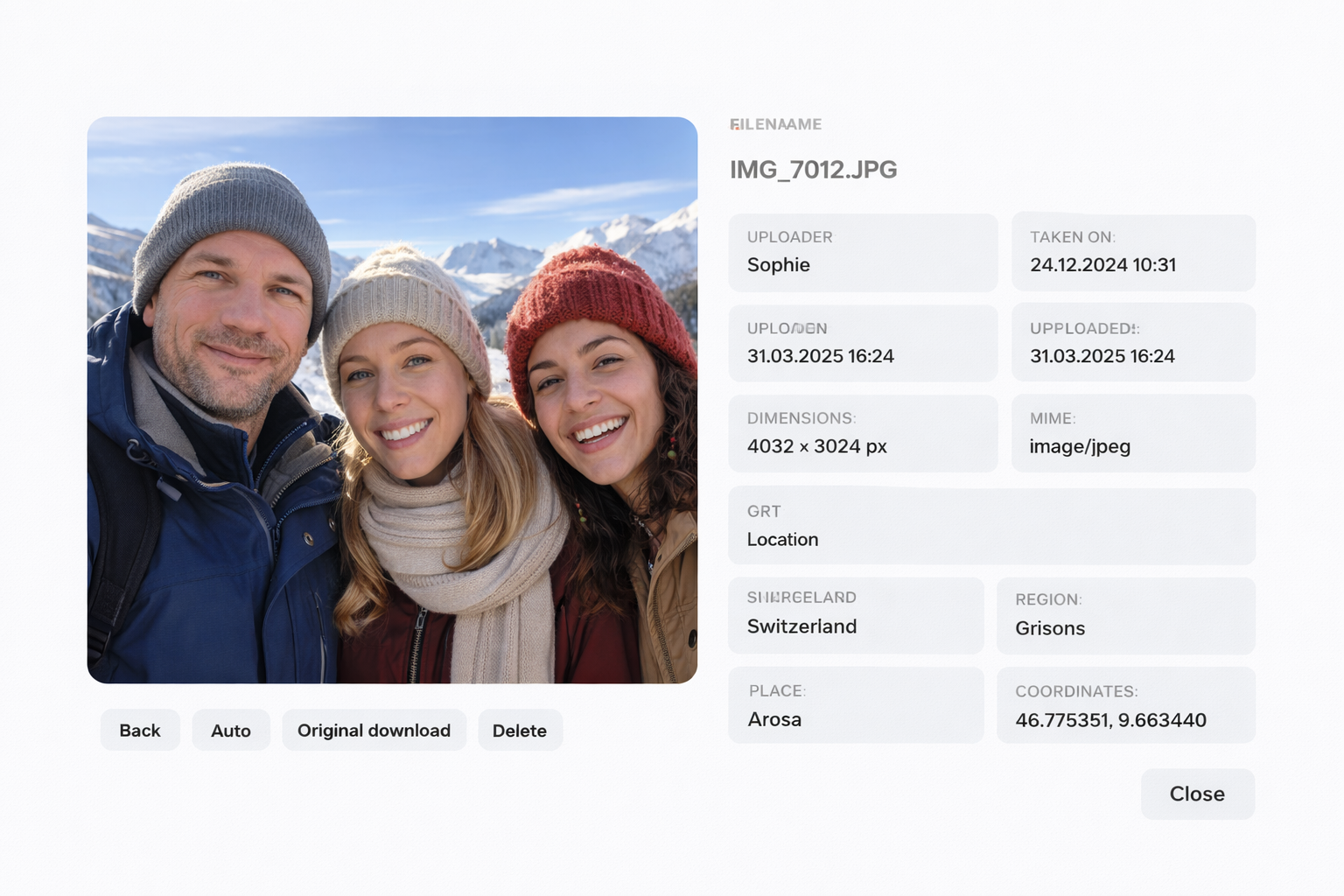Download the original photo file

(374, 731)
